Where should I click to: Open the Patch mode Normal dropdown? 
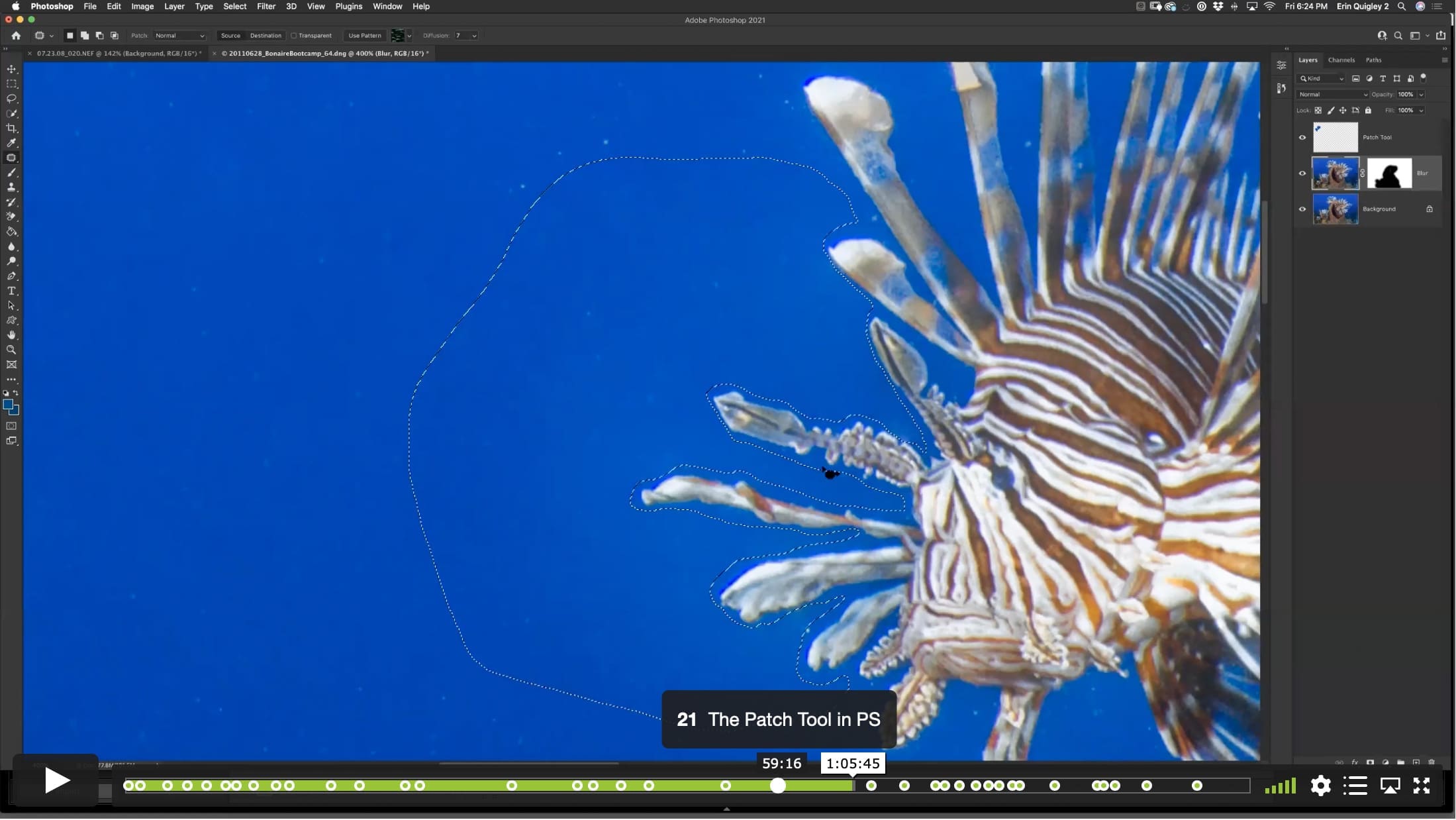[179, 36]
